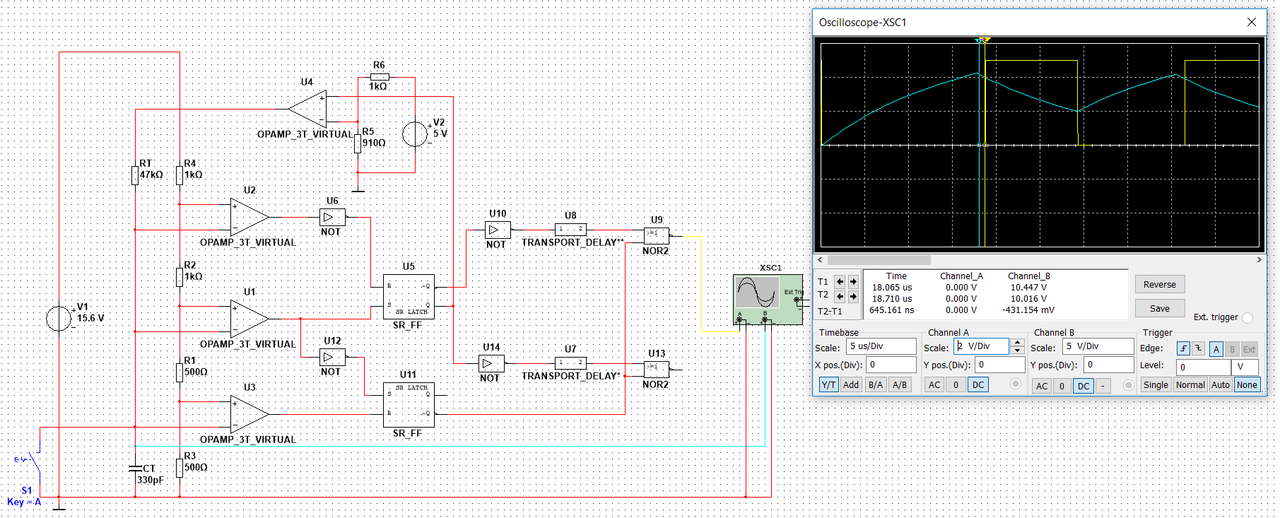1280x518 pixels.
Task: Enable Y/T timebase display mode
Action: [x=829, y=384]
